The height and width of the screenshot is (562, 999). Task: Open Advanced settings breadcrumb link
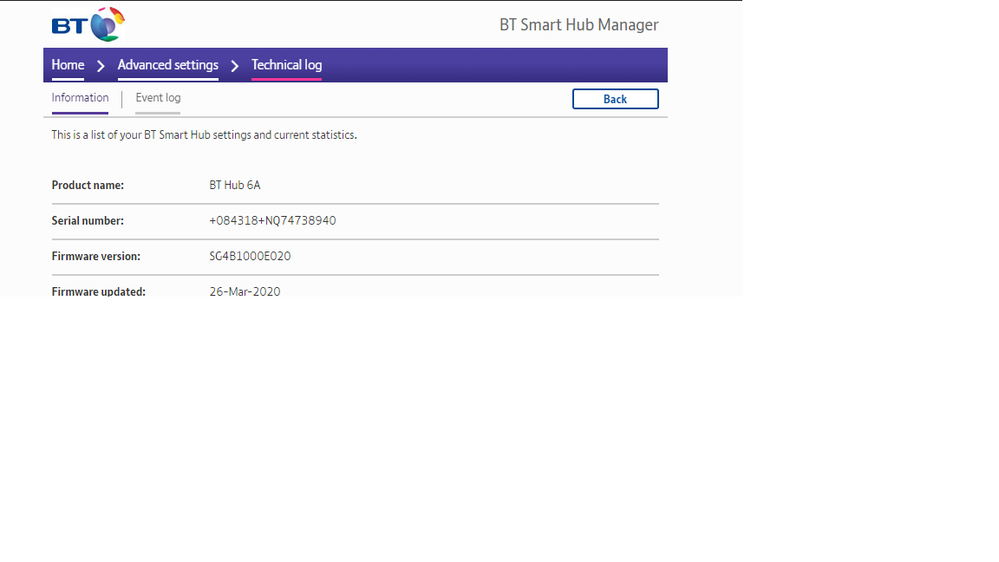(x=168, y=65)
